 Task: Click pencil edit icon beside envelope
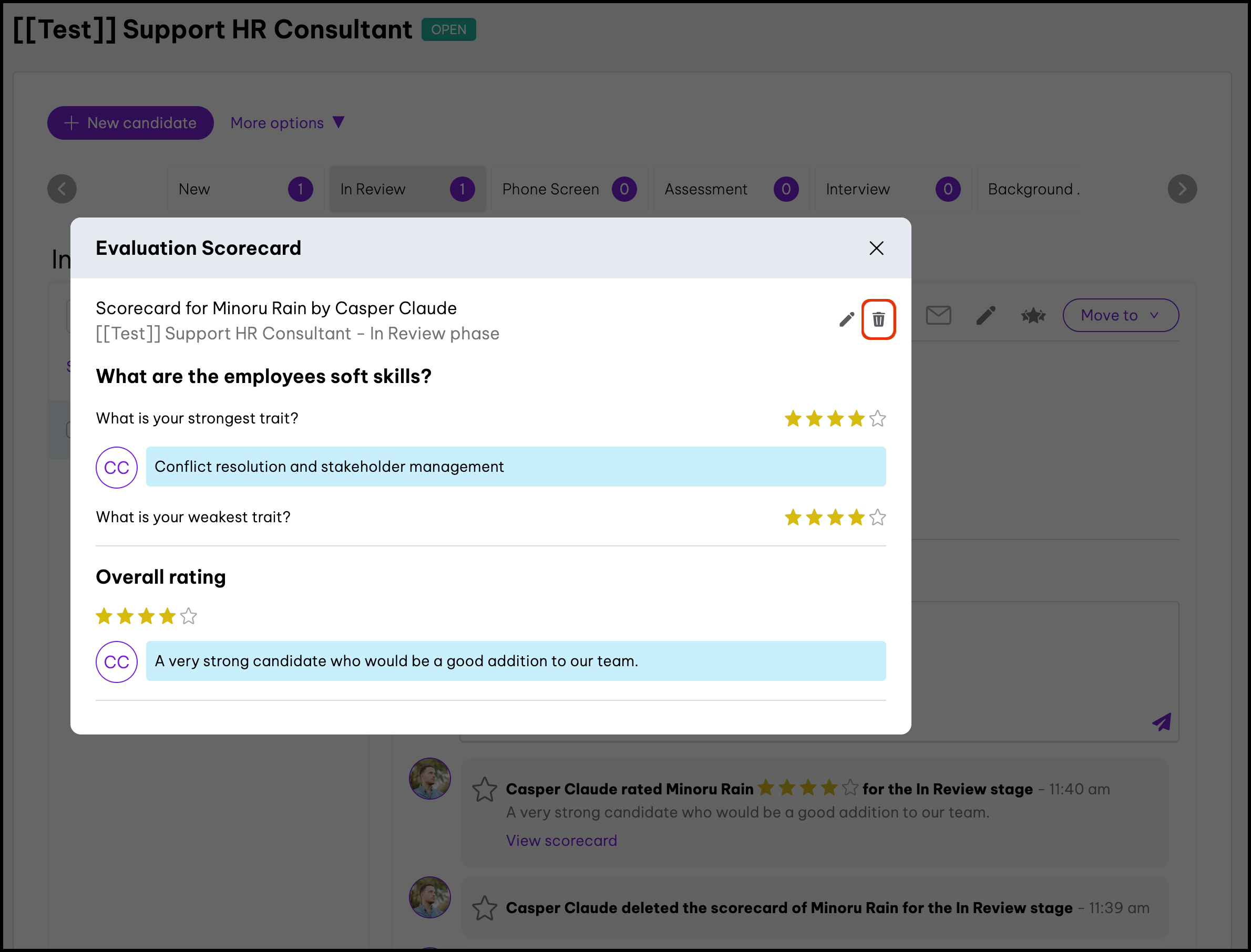(986, 315)
